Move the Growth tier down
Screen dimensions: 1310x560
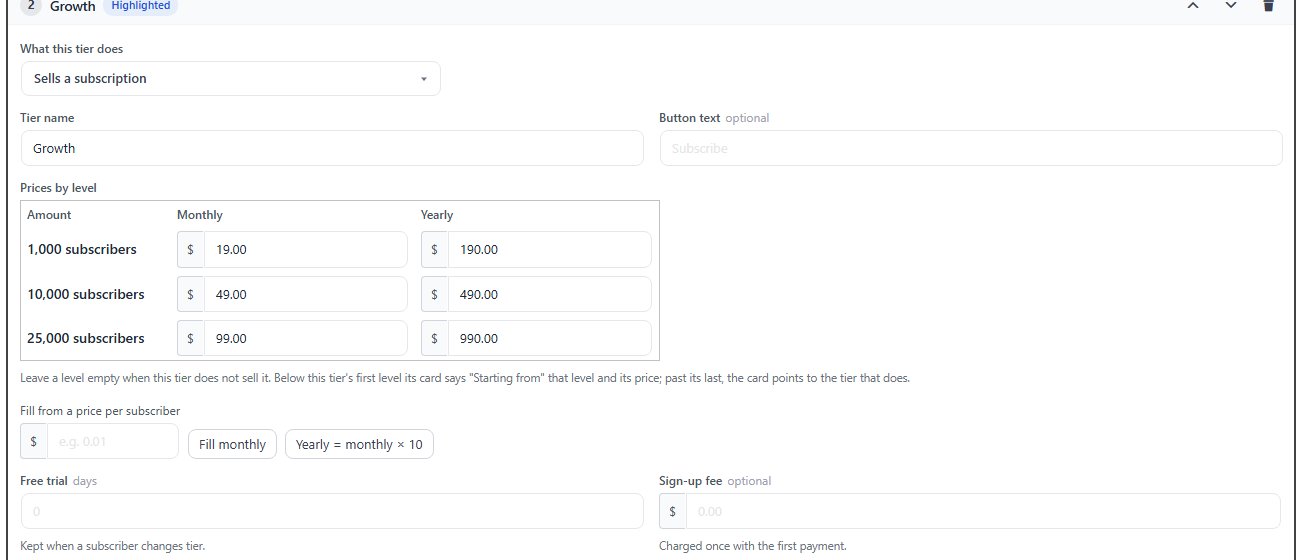pos(1231,6)
